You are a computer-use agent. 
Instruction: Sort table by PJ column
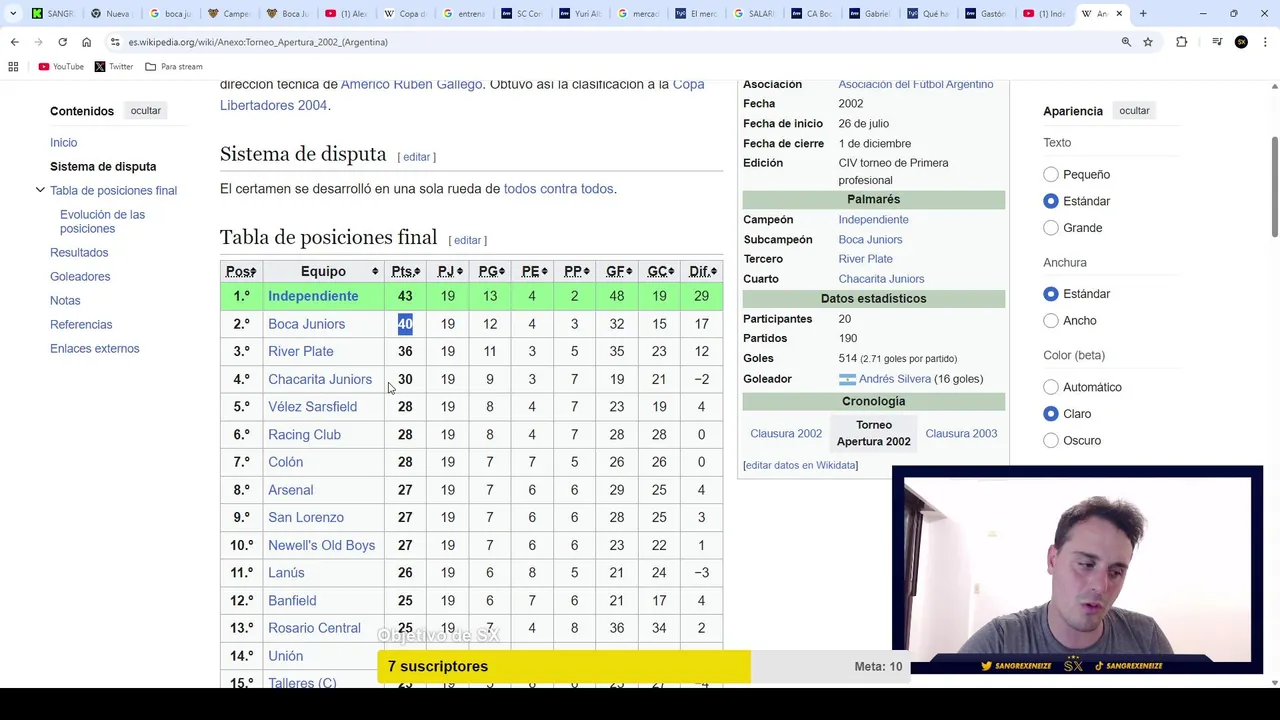(x=447, y=271)
